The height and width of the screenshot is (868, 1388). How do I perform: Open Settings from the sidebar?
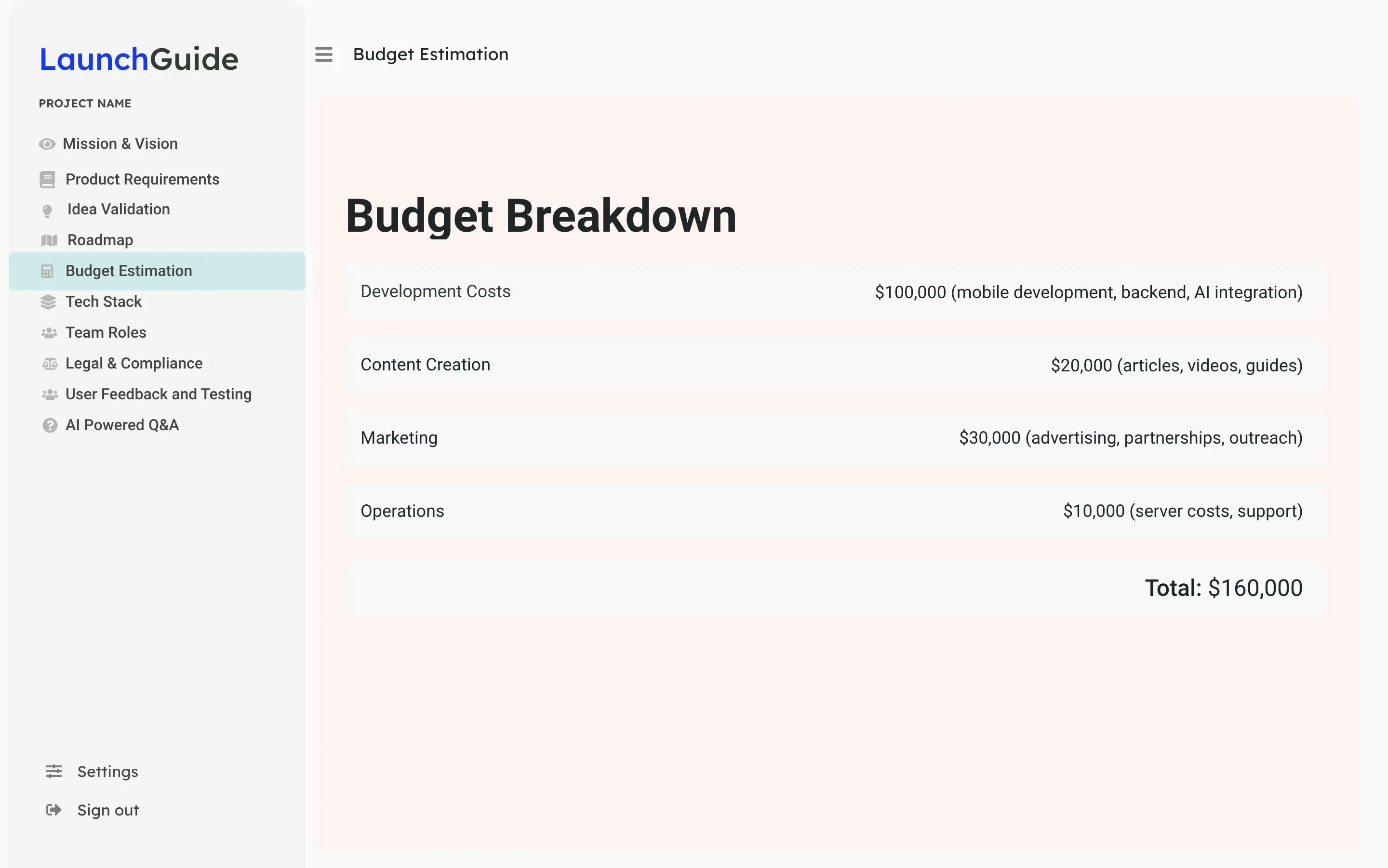107,772
